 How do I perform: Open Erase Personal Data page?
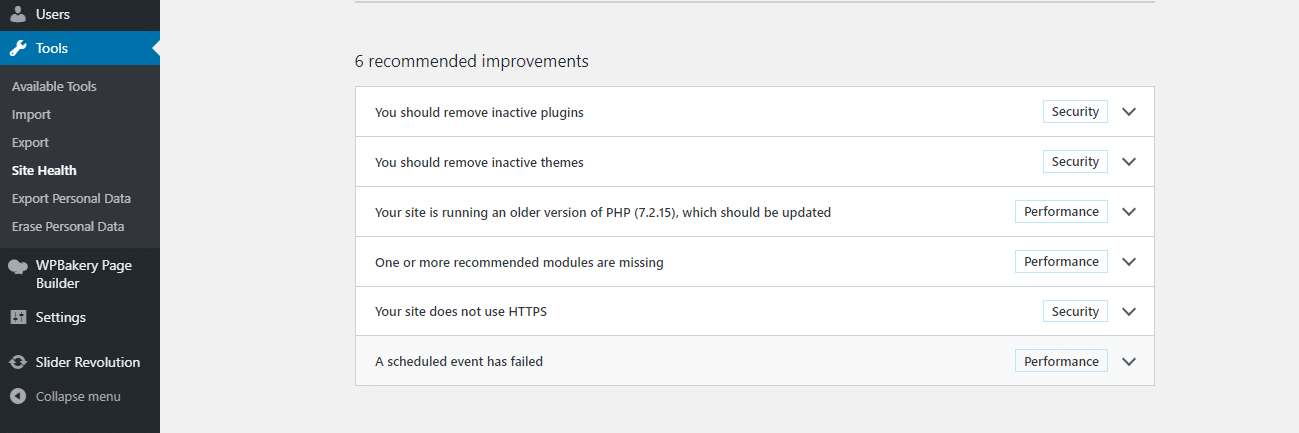68,226
